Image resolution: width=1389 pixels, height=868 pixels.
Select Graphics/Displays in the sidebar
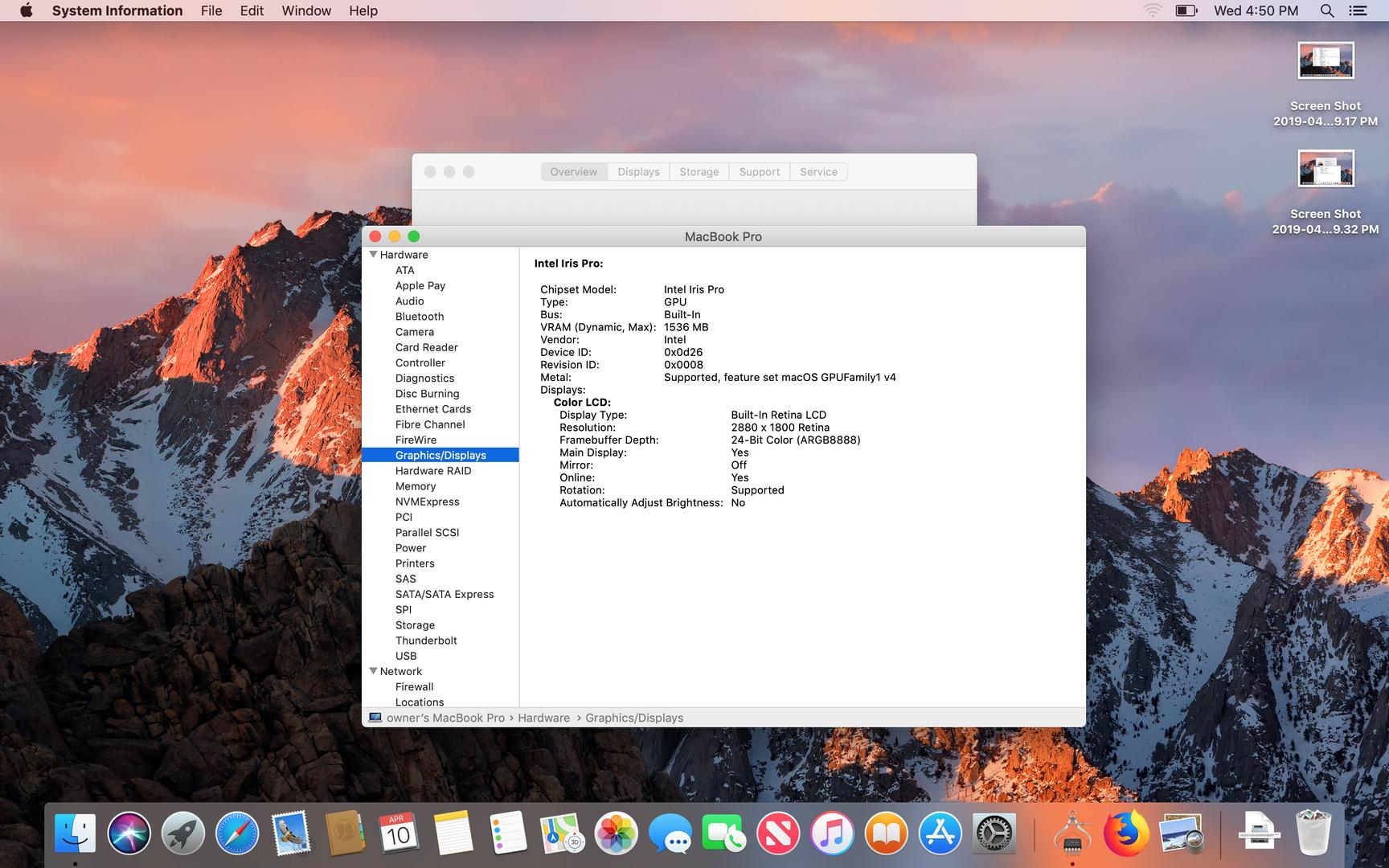pyautogui.click(x=440, y=455)
